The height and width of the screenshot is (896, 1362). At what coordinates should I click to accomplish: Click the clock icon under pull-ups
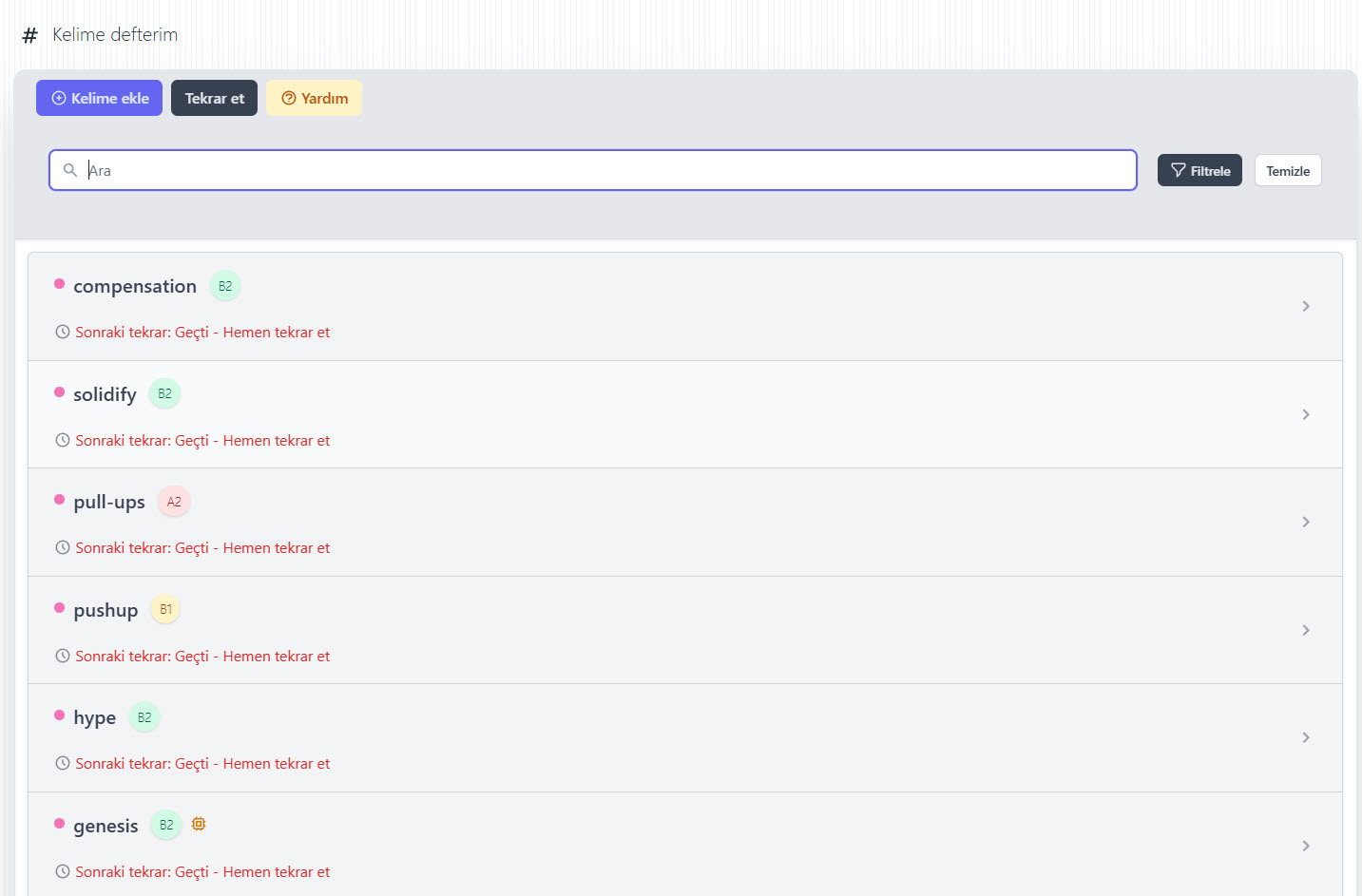pyautogui.click(x=63, y=548)
